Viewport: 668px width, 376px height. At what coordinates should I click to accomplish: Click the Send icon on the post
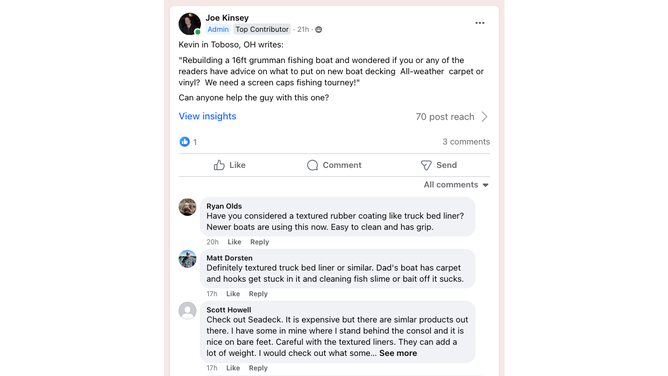(426, 165)
